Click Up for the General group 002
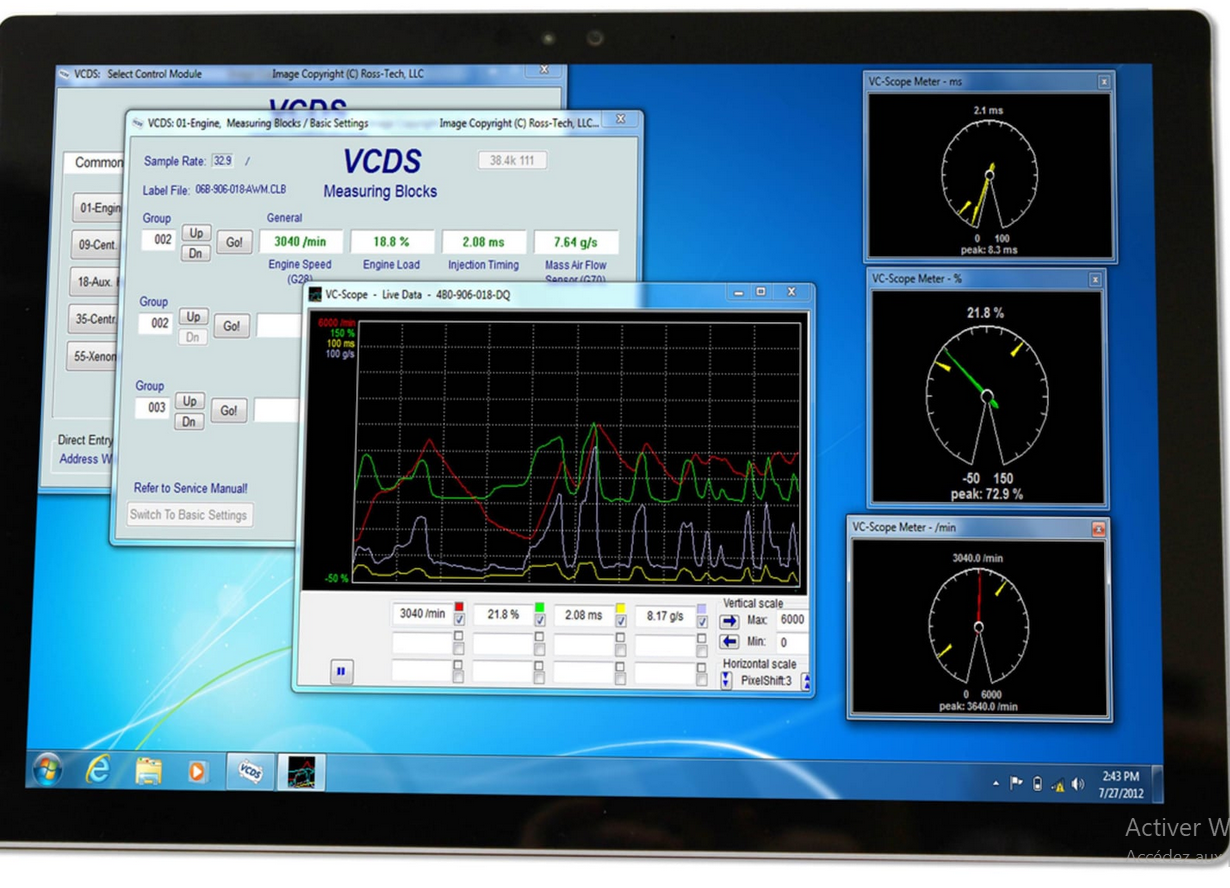 [x=196, y=233]
